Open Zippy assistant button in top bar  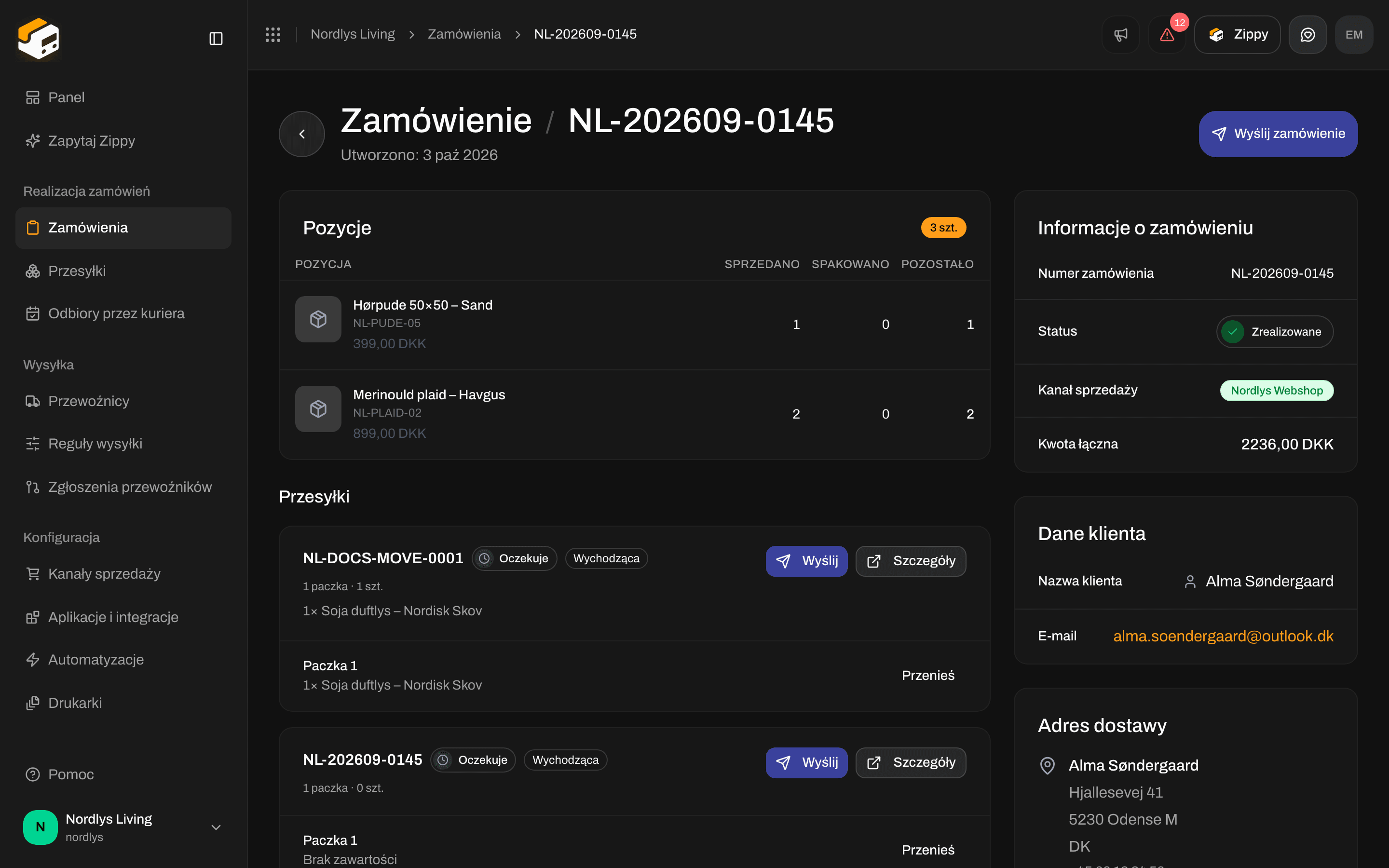(1237, 34)
